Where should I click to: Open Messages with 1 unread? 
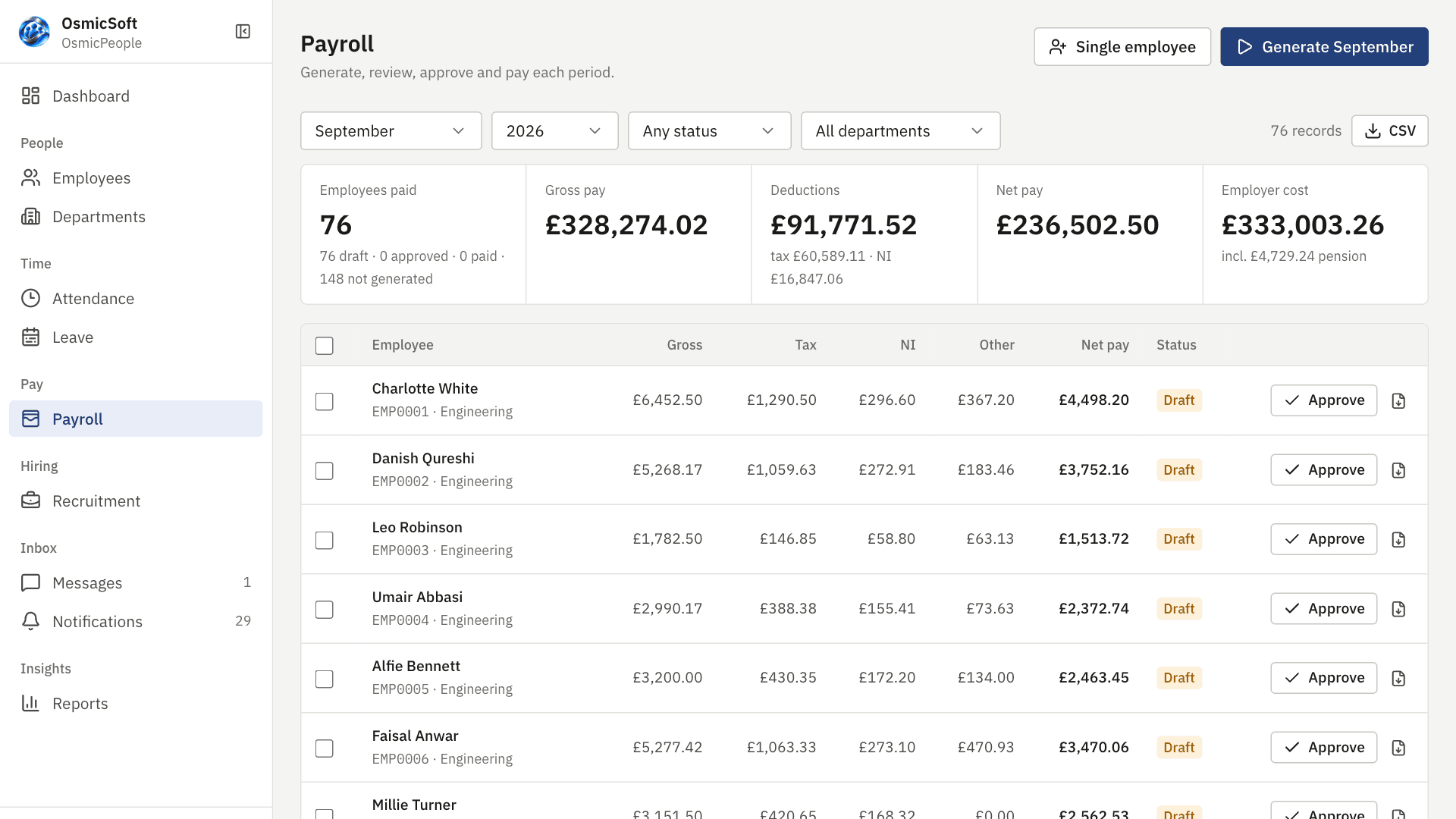[136, 583]
